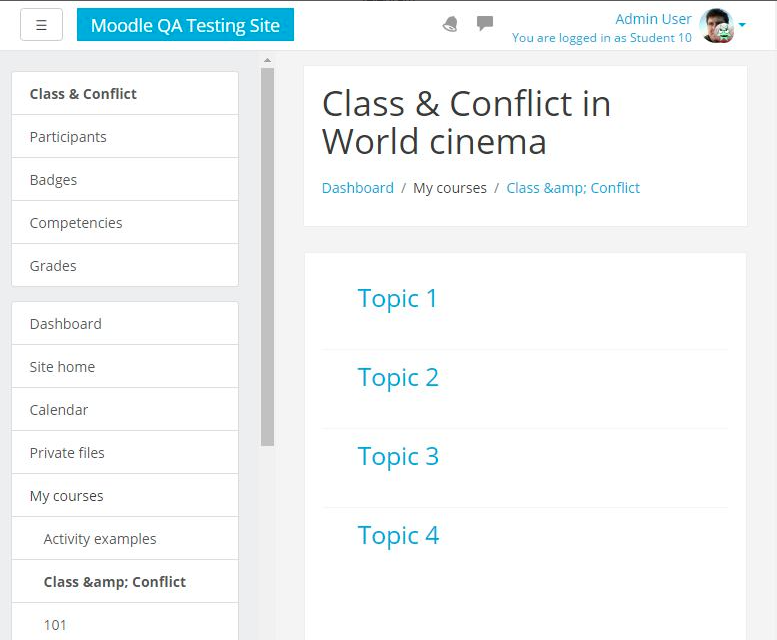Click the Dashboard breadcrumb link
The height and width of the screenshot is (640, 777).
click(x=358, y=188)
